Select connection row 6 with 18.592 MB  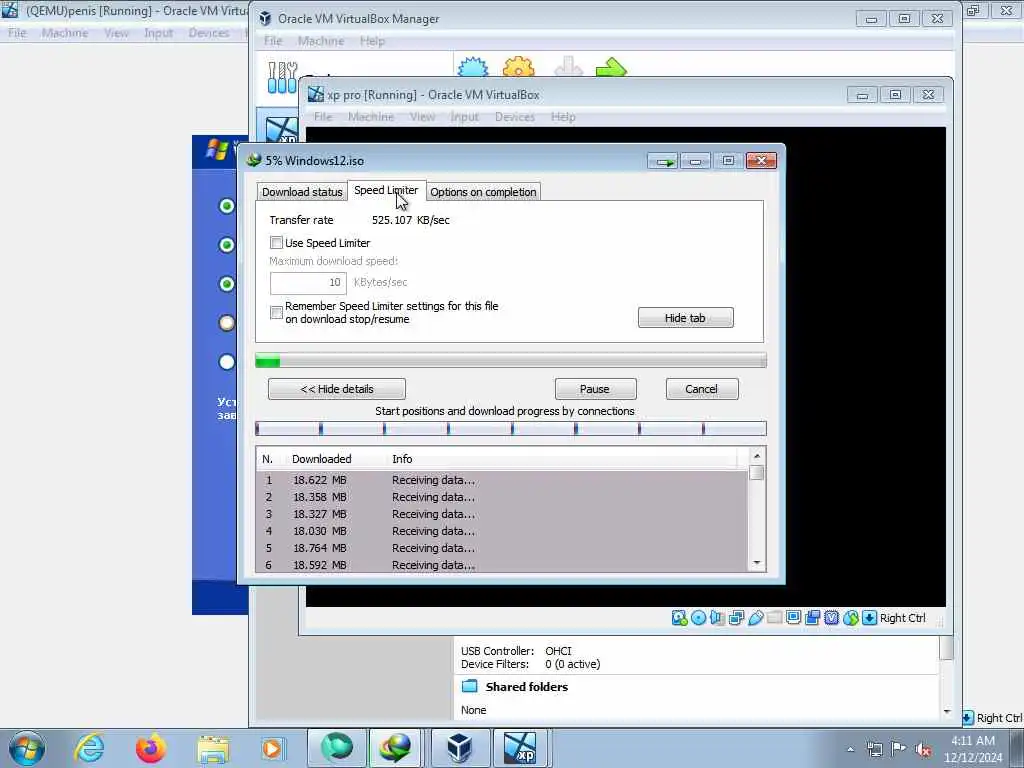point(502,565)
